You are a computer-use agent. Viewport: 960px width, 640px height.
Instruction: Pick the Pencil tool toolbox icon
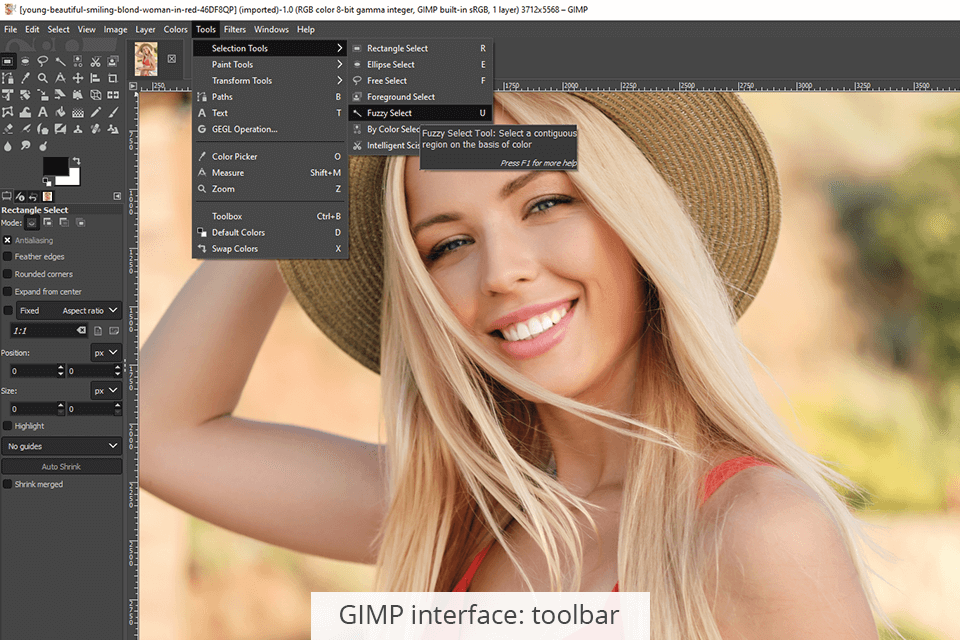click(x=96, y=111)
